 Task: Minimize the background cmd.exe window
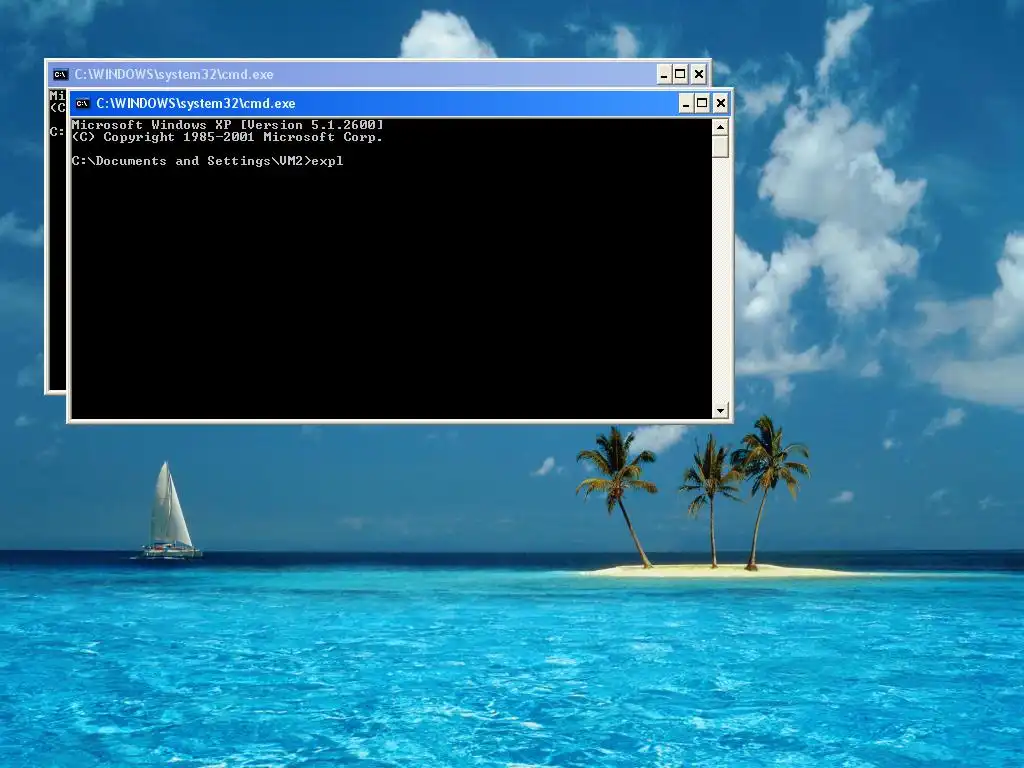(x=664, y=74)
